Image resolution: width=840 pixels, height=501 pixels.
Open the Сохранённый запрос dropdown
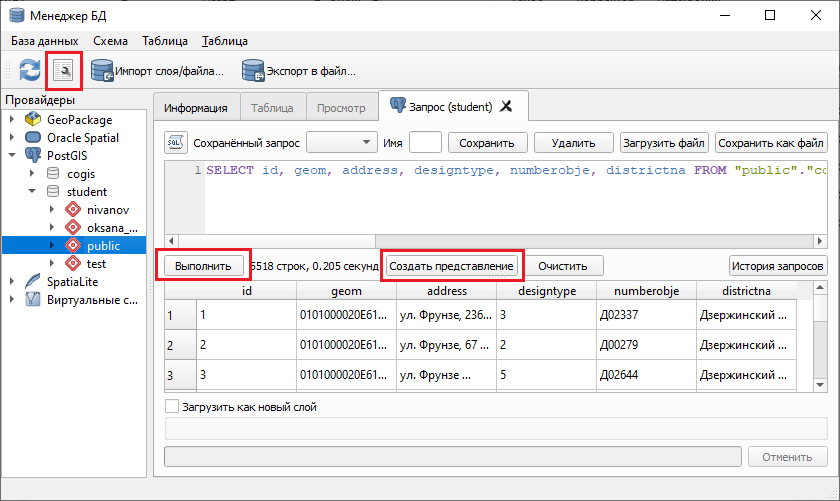tap(341, 142)
